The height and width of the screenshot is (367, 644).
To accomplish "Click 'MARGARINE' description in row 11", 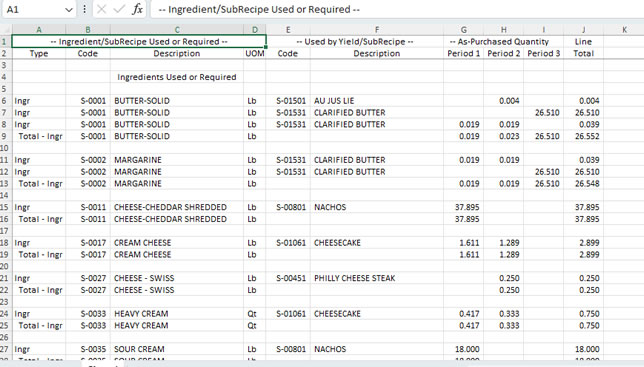I will tap(177, 160).
